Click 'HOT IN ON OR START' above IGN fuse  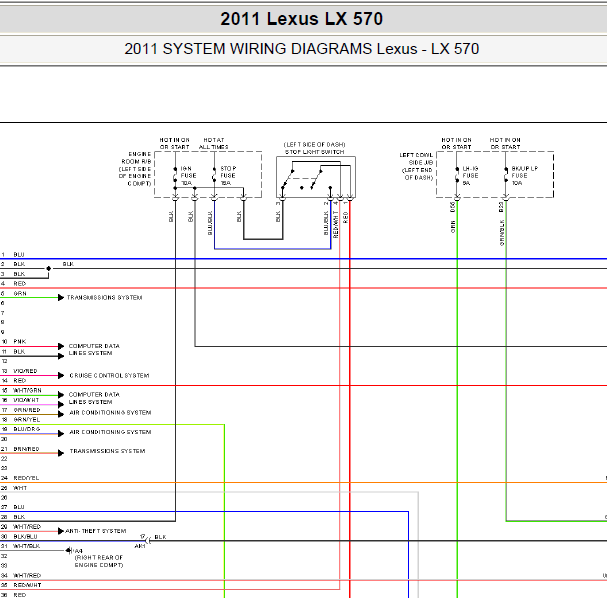coord(175,144)
